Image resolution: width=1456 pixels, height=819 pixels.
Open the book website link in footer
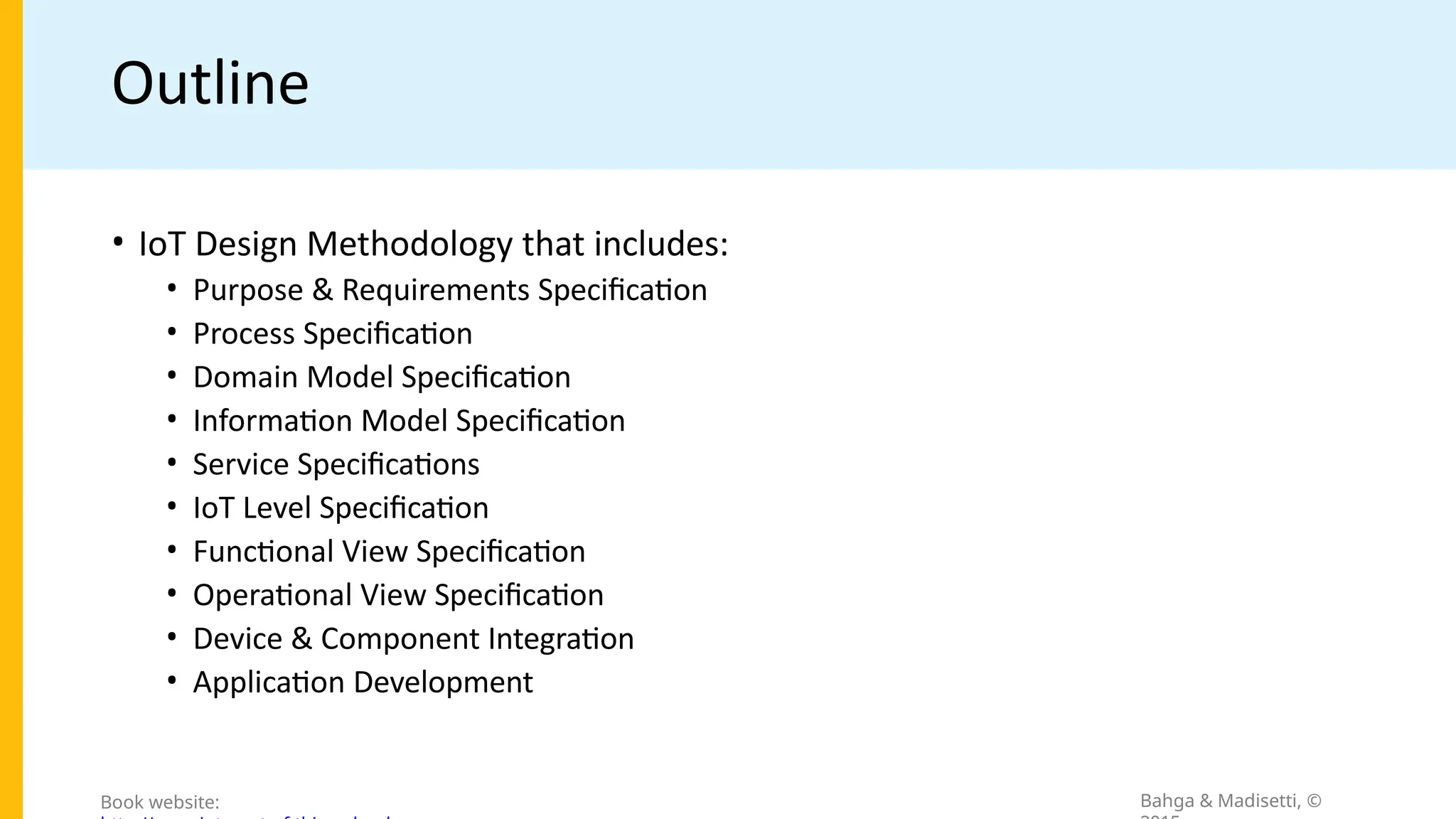[246, 816]
